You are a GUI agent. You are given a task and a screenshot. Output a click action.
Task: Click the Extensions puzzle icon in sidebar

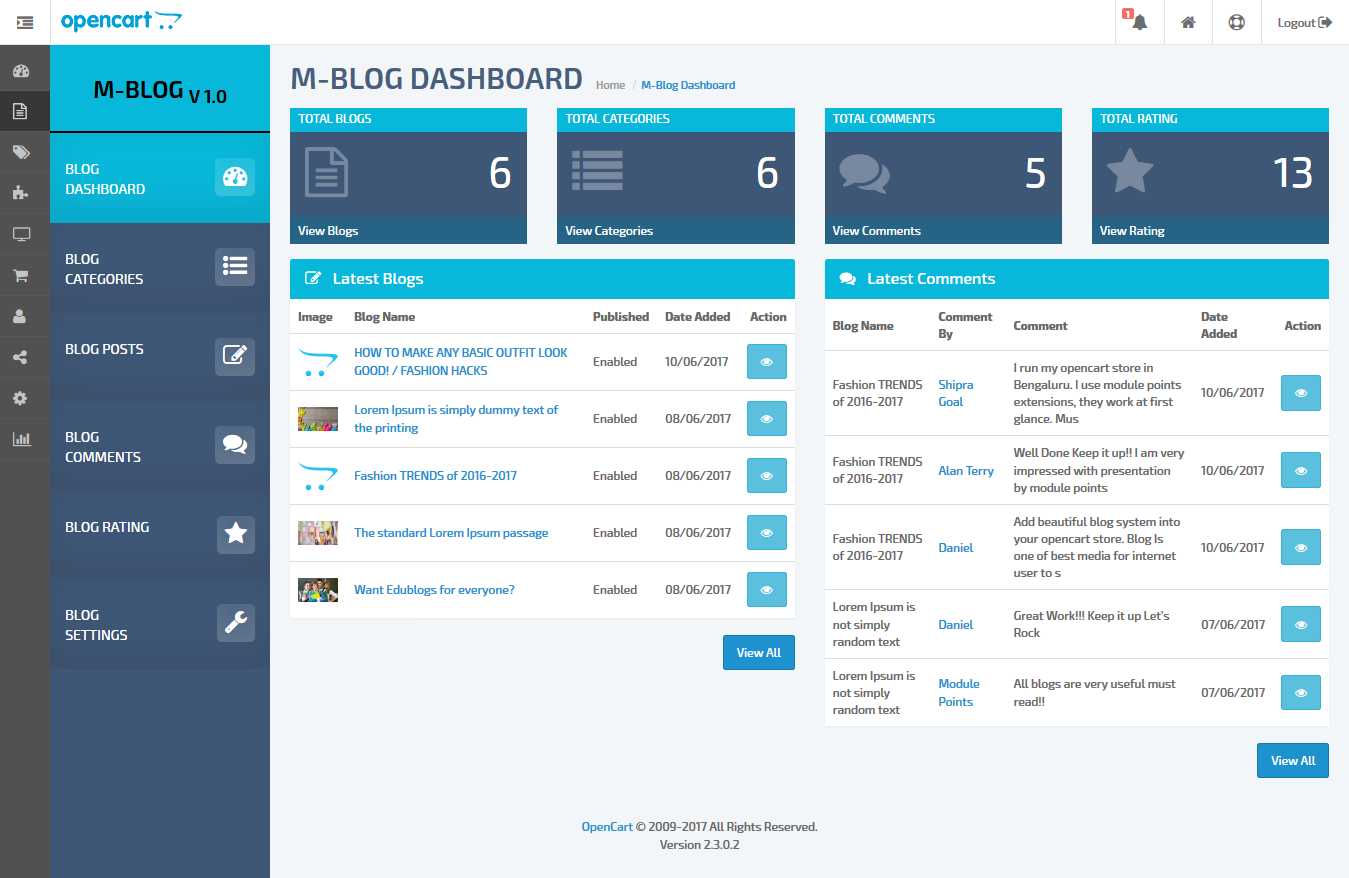[x=20, y=193]
